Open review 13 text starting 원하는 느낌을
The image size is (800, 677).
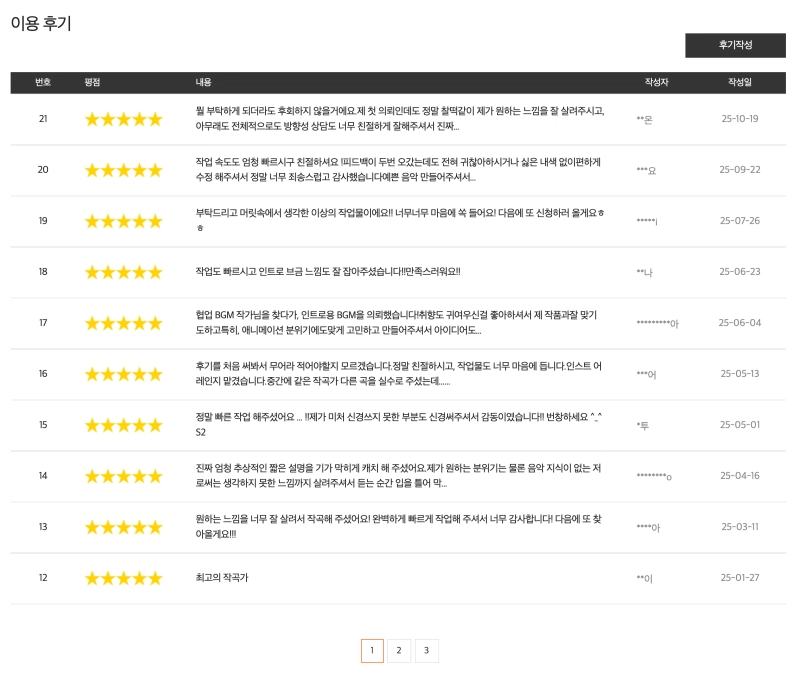(x=398, y=526)
